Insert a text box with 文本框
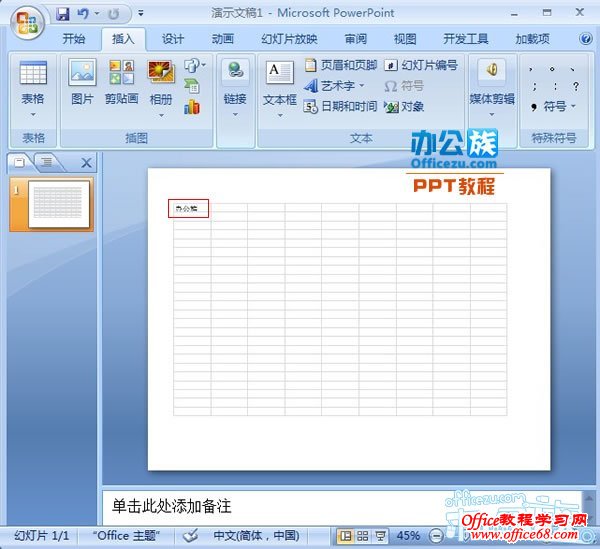The image size is (600, 549). [x=280, y=82]
